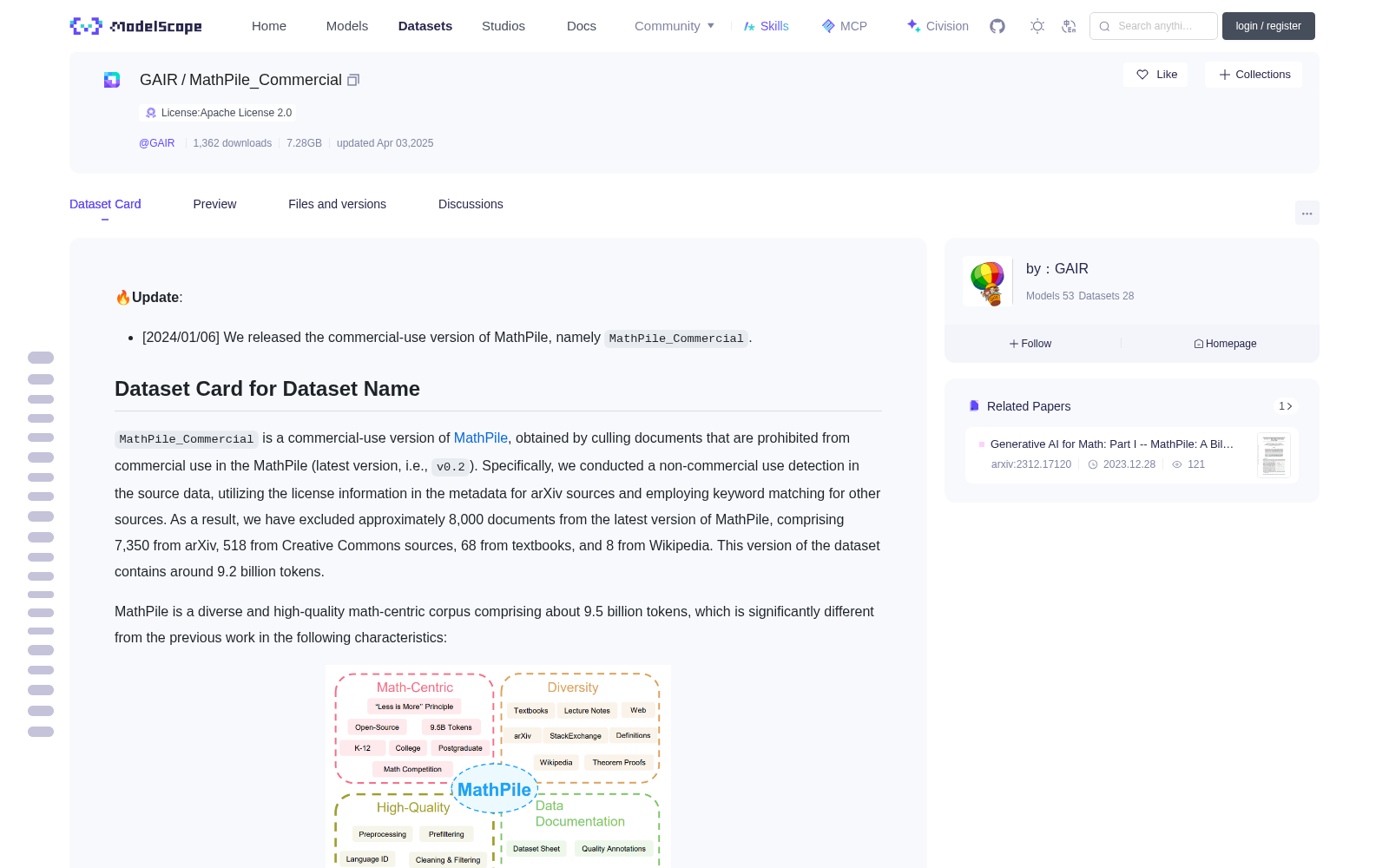This screenshot has width=1389, height=868.
Task: Click the Dataset Card for Dataset Name heading
Action: (x=267, y=389)
